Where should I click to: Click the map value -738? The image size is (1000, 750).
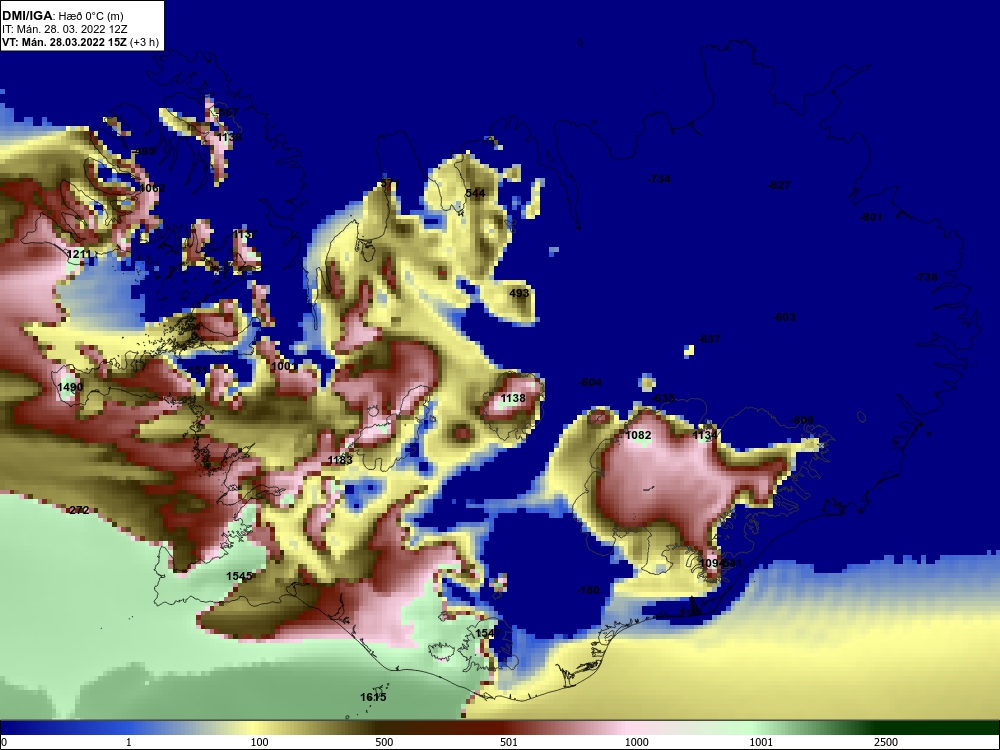point(926,277)
